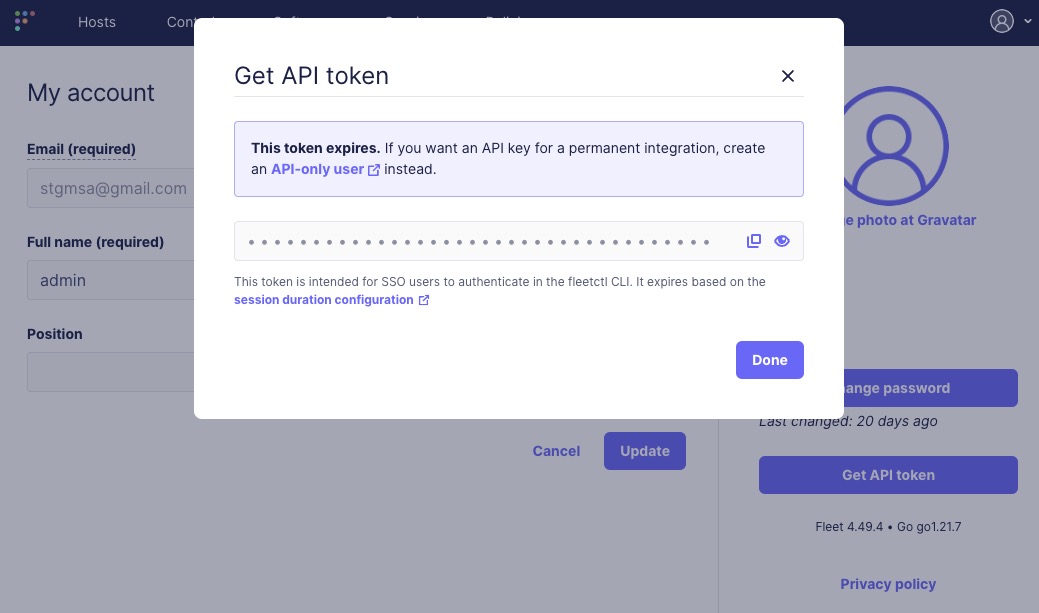The image size is (1039, 613).
Task: Click the Update button
Action: point(644,451)
